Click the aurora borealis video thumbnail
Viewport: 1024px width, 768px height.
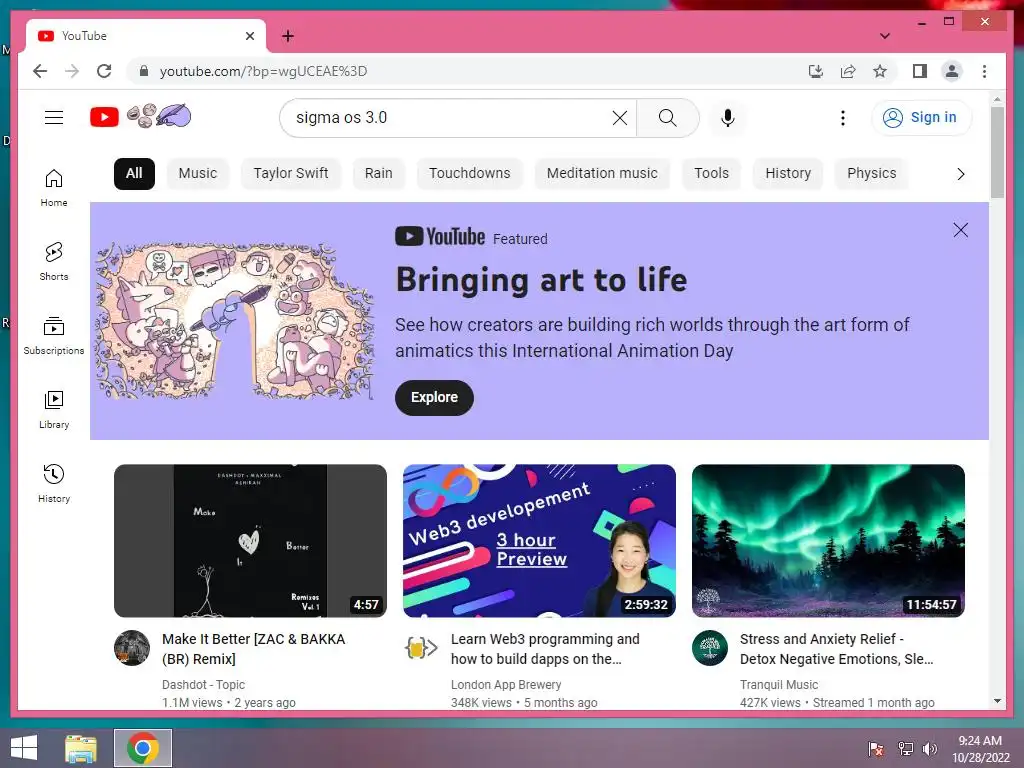pos(828,541)
